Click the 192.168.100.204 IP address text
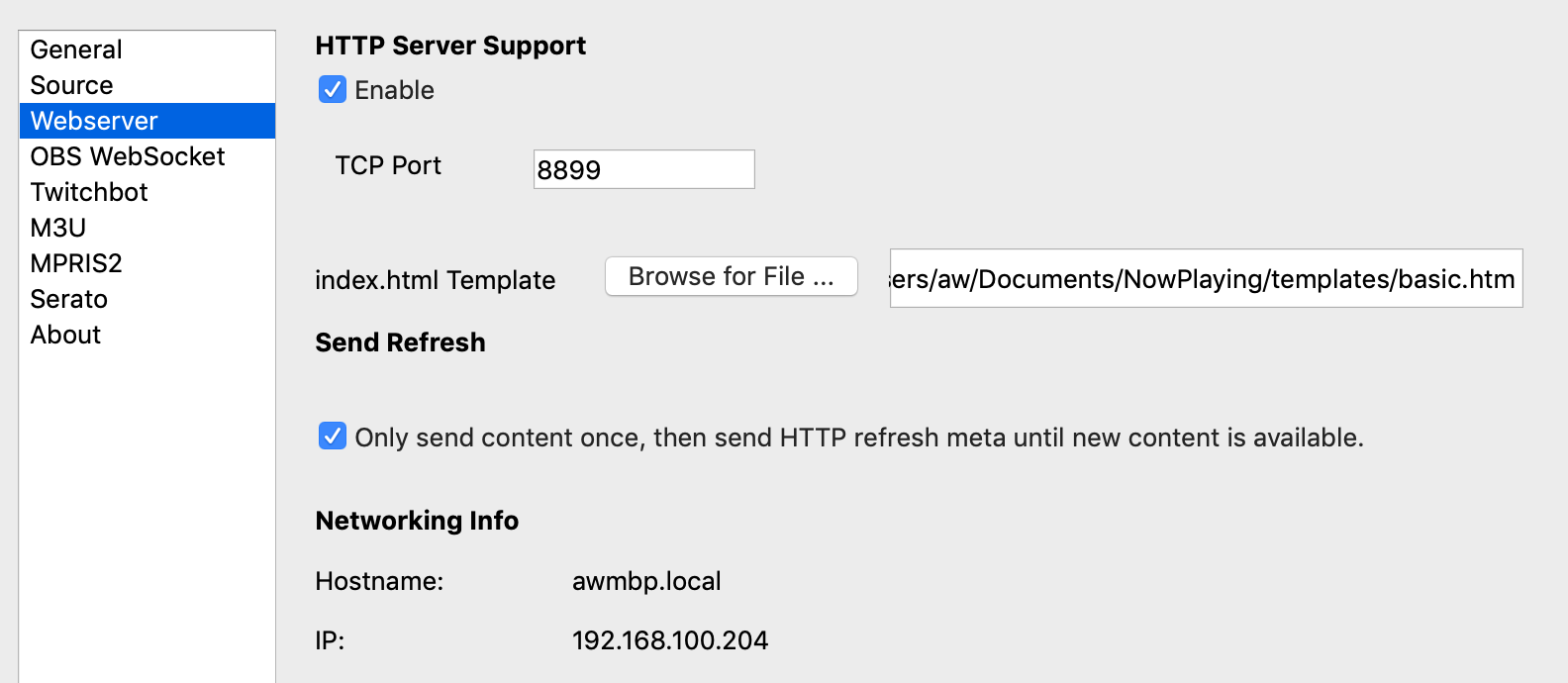Screen dimensions: 1568x683 click(670, 640)
